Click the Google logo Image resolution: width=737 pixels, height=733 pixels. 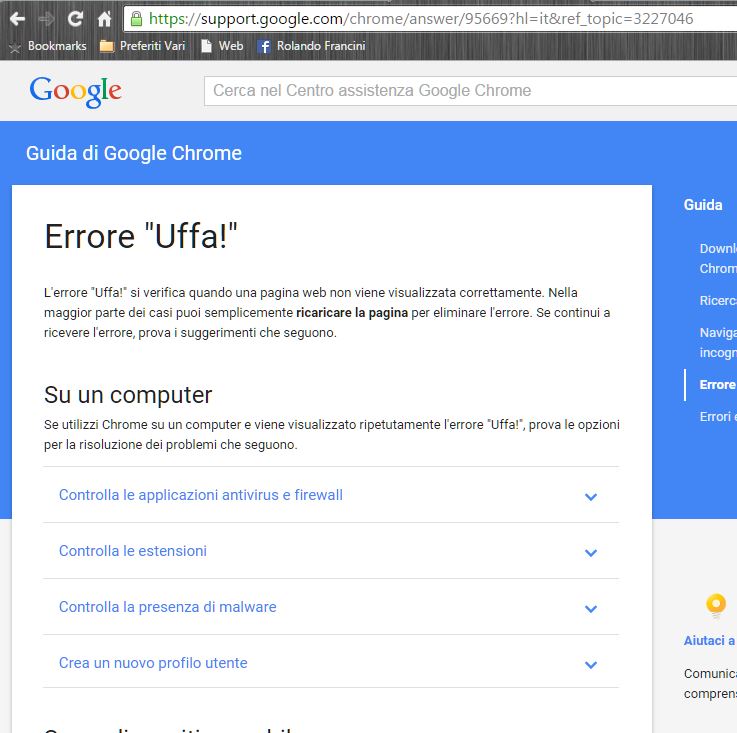76,91
